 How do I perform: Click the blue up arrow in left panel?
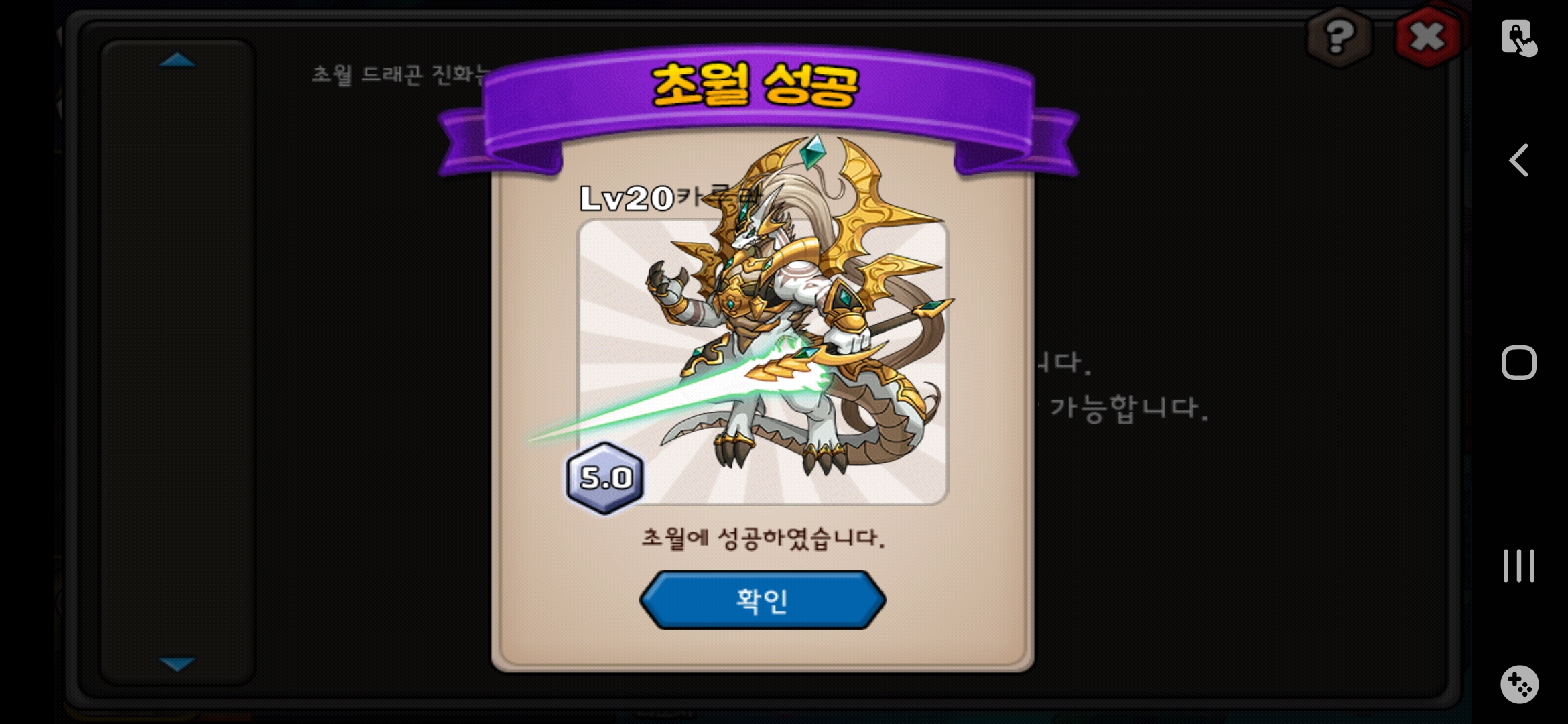pos(178,60)
